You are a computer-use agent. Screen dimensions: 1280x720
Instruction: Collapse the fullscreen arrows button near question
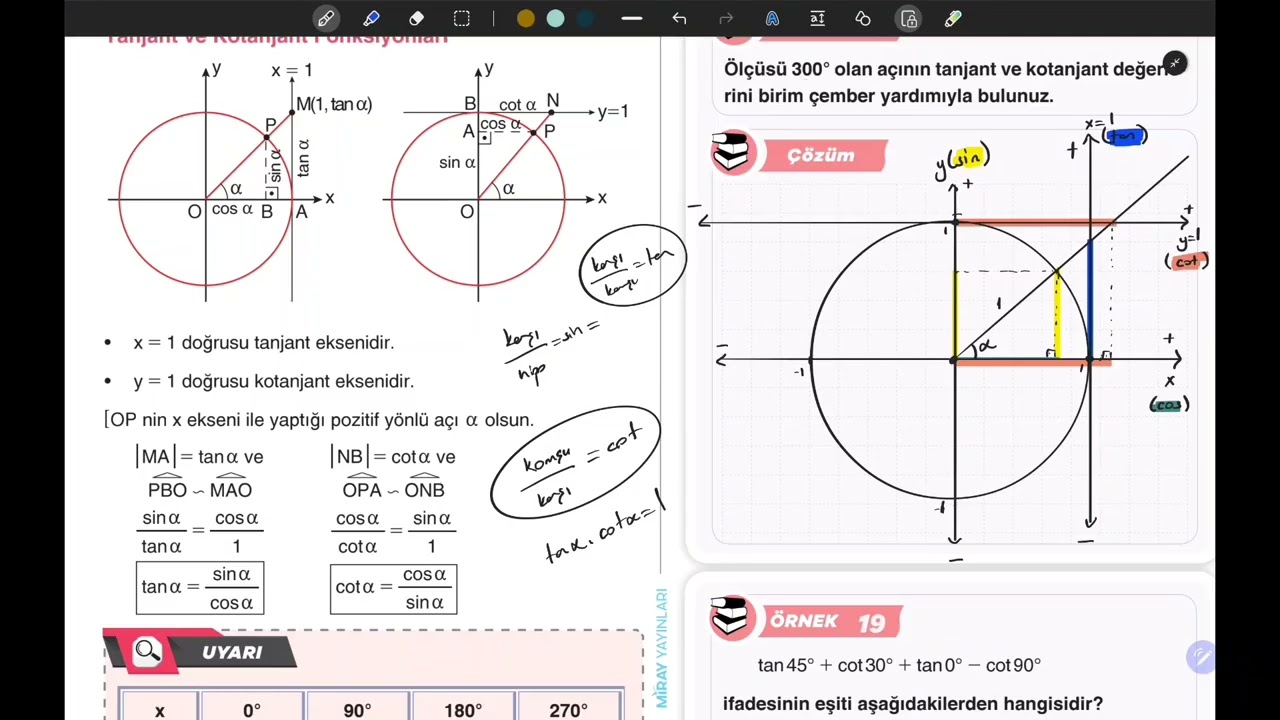(x=1175, y=63)
